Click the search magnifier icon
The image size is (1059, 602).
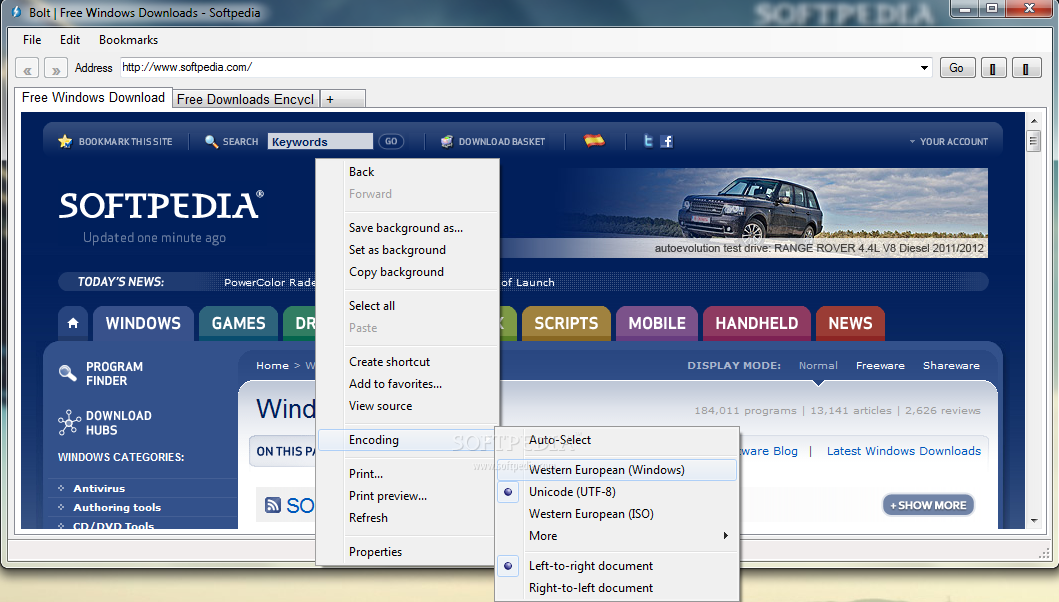point(211,141)
